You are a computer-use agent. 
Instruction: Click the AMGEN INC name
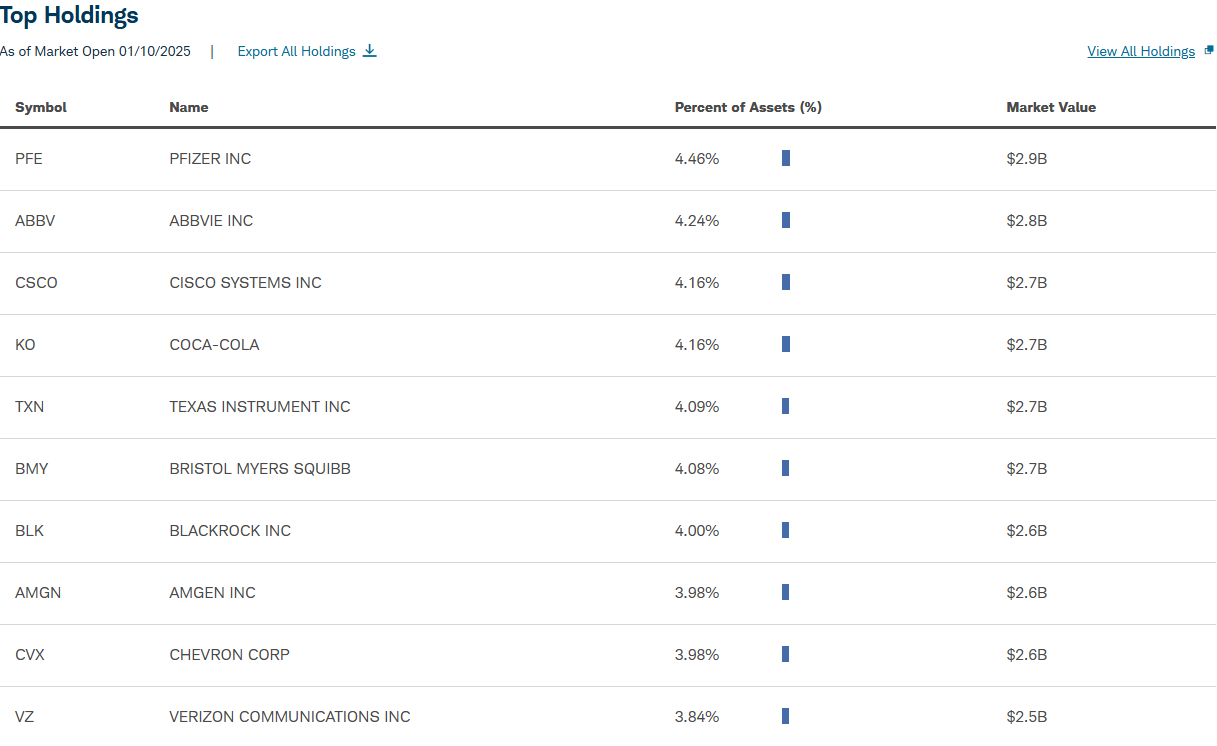[212, 592]
